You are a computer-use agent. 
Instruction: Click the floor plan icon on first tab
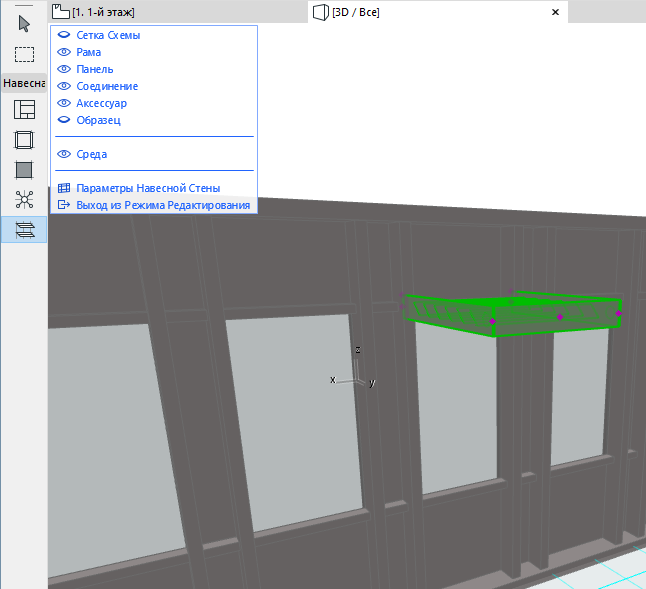click(61, 12)
